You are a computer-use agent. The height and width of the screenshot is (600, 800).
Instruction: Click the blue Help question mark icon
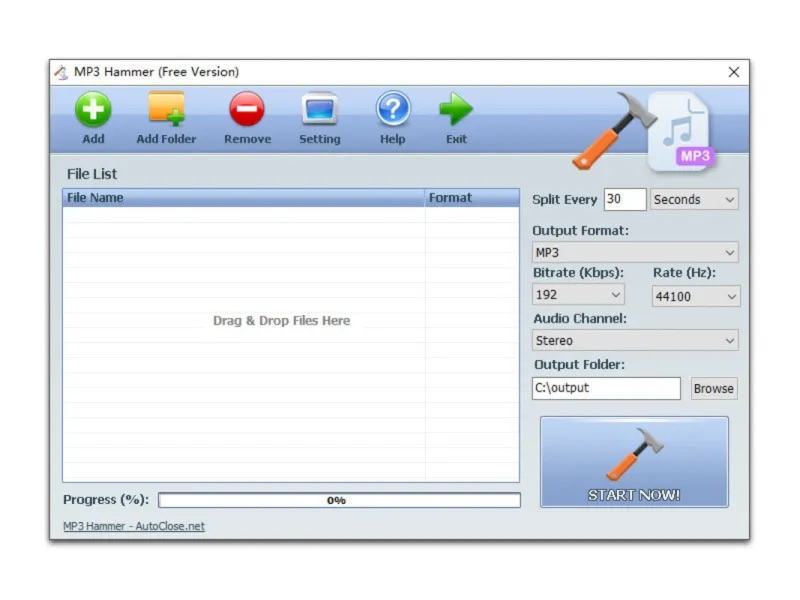(392, 109)
